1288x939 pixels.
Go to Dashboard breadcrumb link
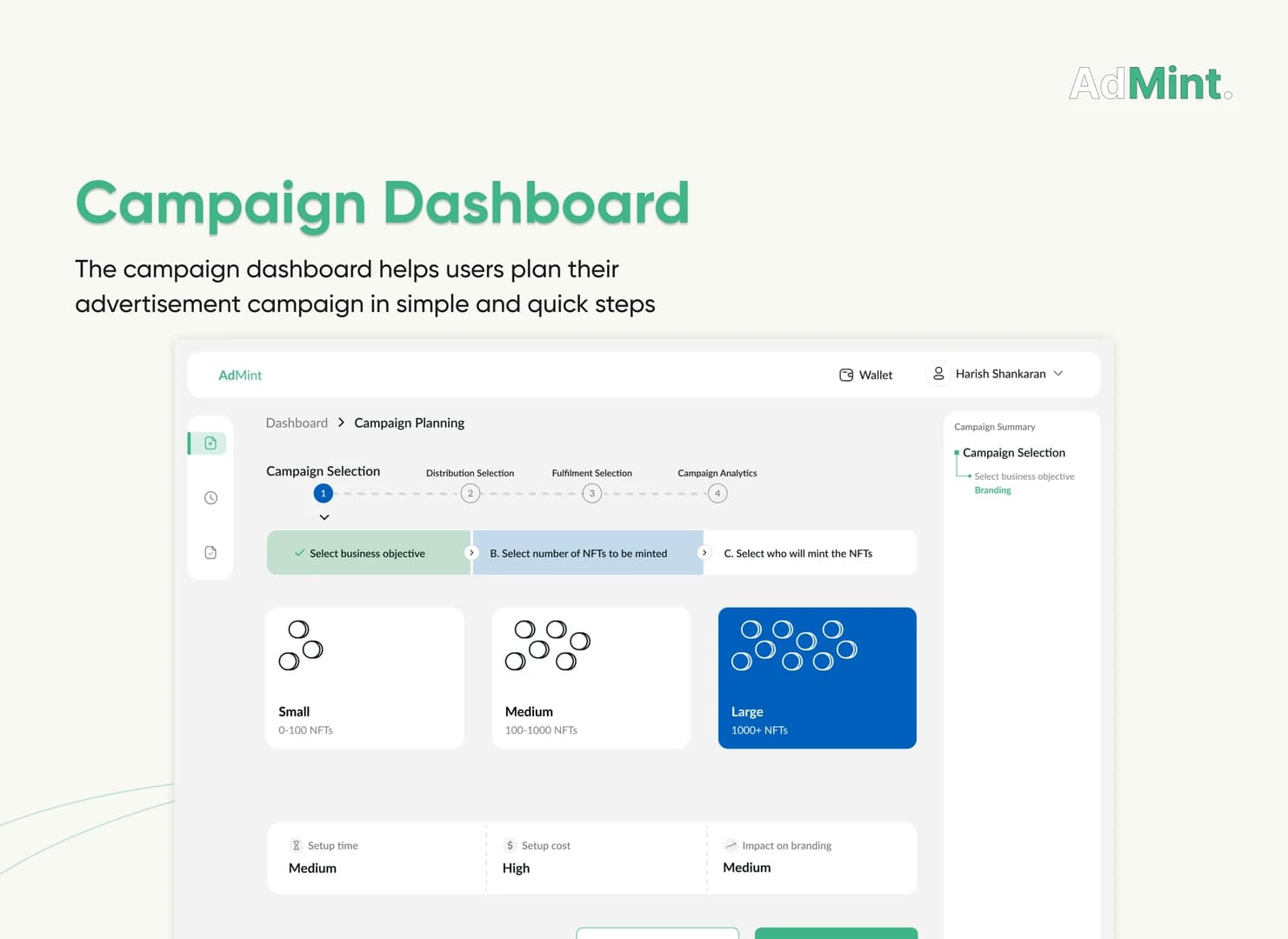pyautogui.click(x=297, y=423)
